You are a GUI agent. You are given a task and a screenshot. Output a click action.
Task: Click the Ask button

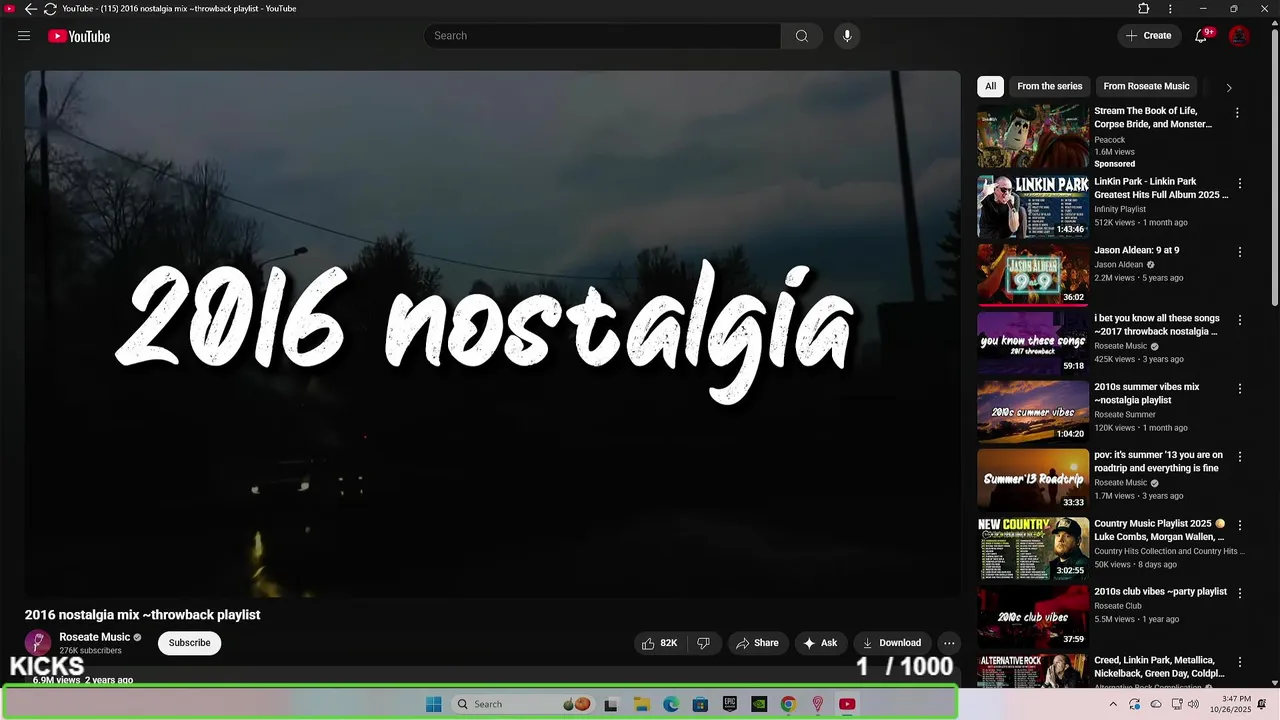pos(820,643)
